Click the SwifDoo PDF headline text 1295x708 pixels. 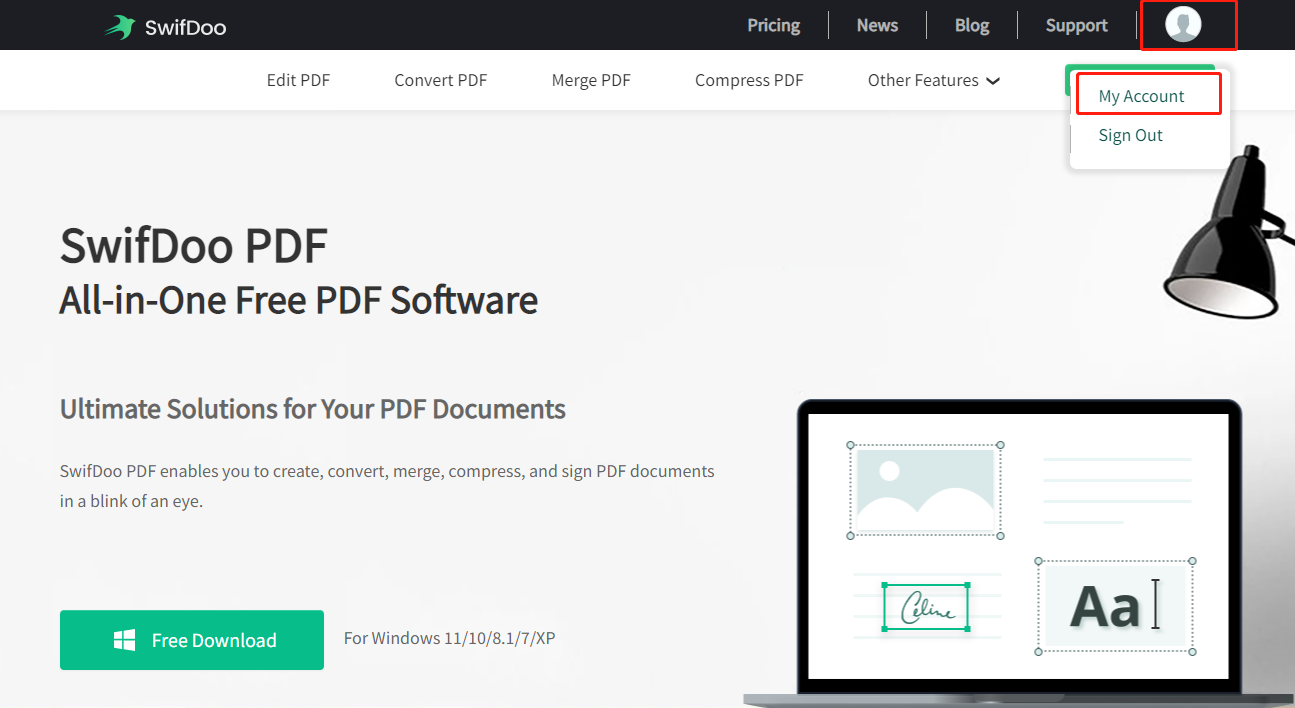pos(194,246)
